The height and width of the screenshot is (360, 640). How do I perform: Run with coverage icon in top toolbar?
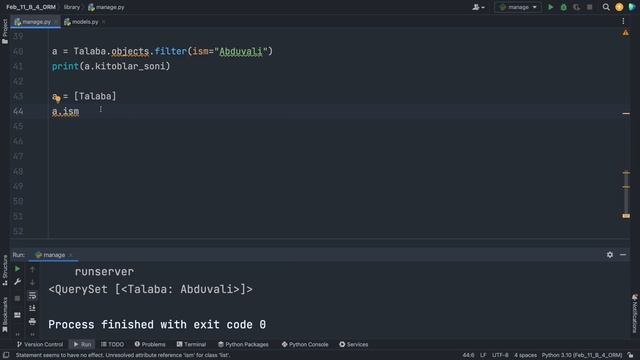click(576, 7)
